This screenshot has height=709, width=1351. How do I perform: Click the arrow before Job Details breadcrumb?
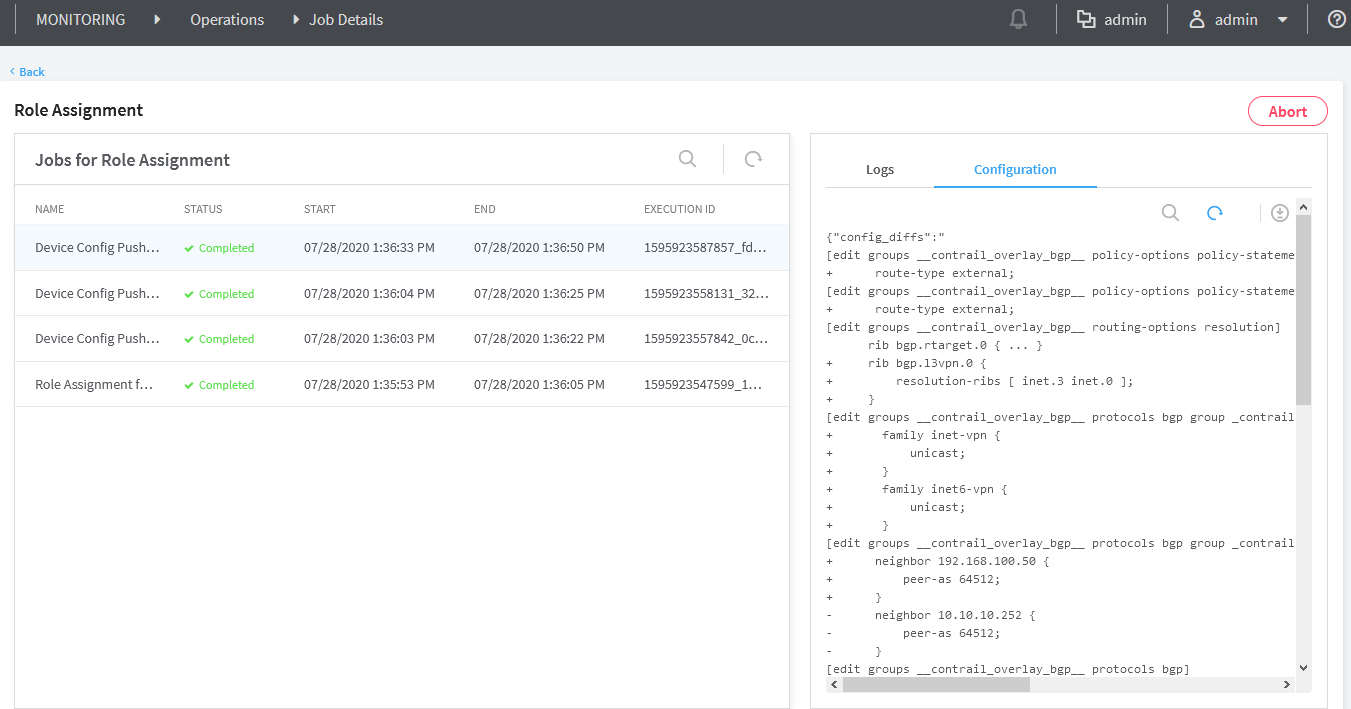tap(296, 19)
